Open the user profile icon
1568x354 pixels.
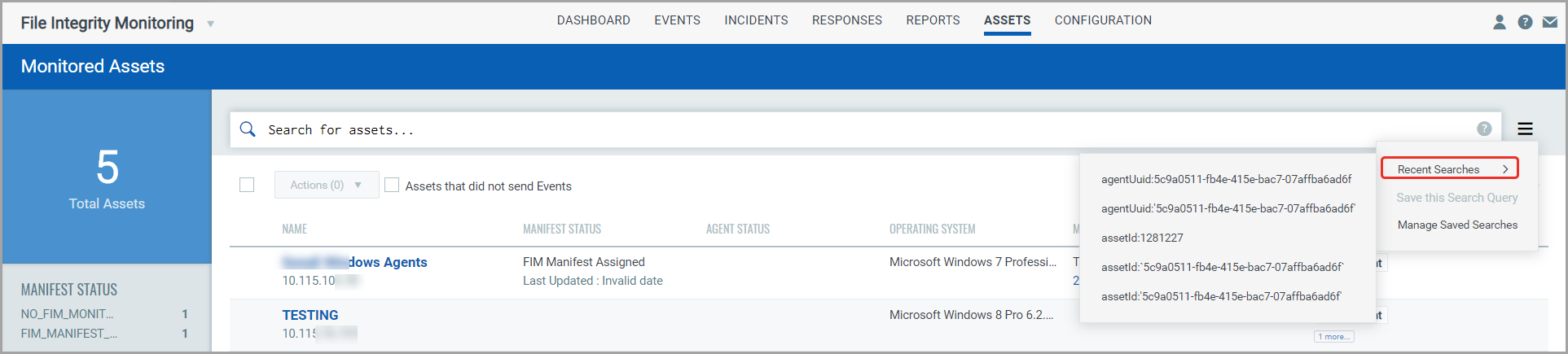[1499, 22]
